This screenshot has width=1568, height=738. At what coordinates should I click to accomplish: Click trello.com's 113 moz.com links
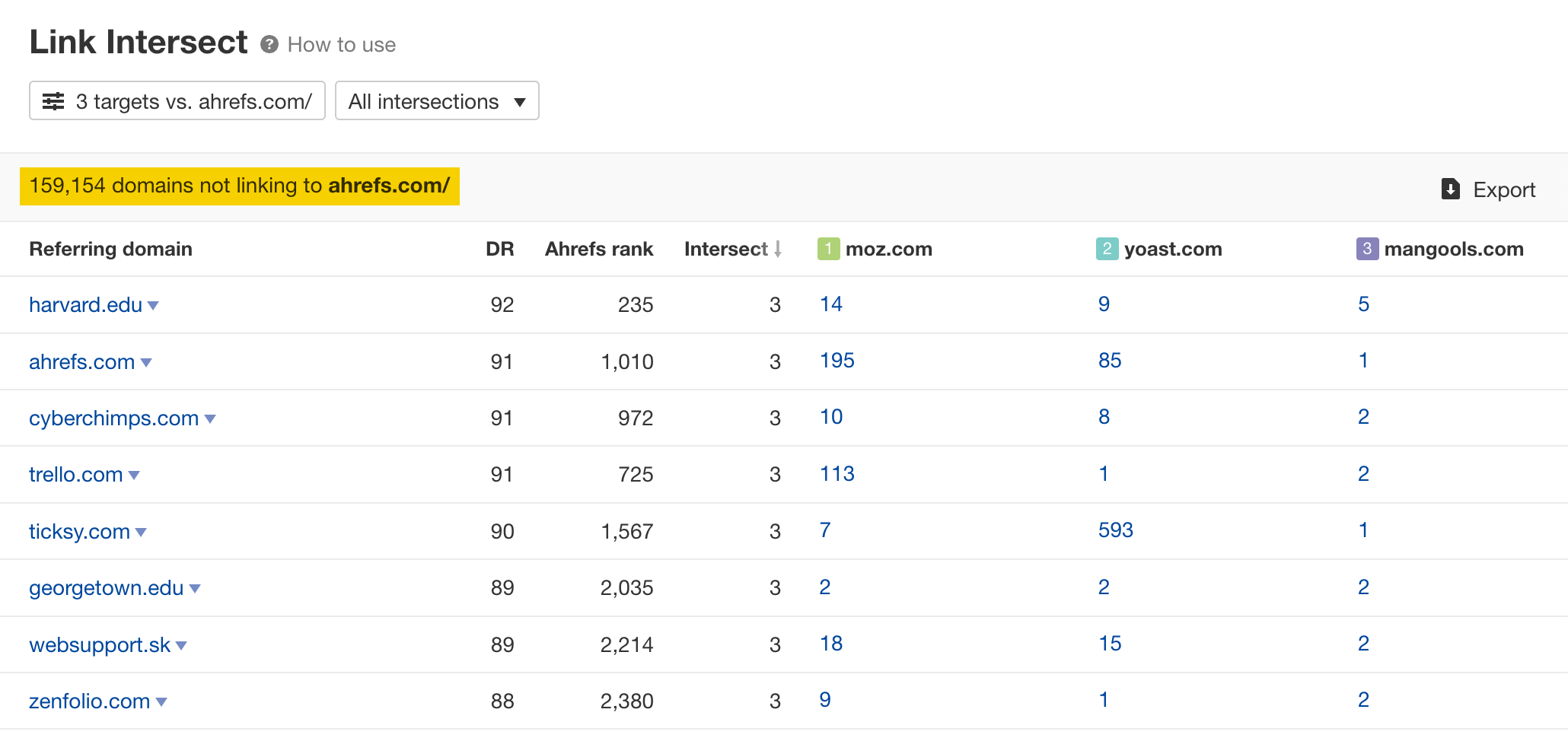click(837, 474)
